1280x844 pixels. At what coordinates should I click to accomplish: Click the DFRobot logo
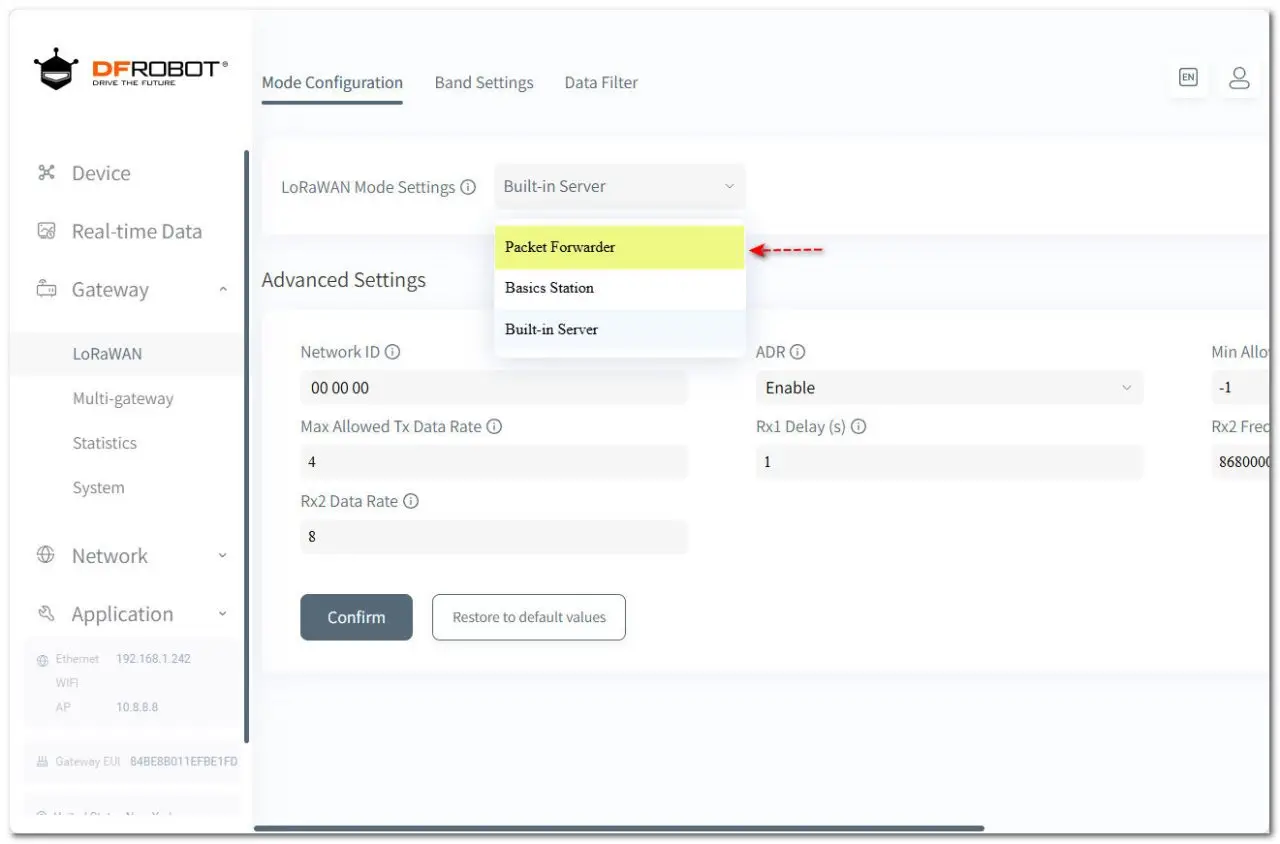tap(130, 70)
